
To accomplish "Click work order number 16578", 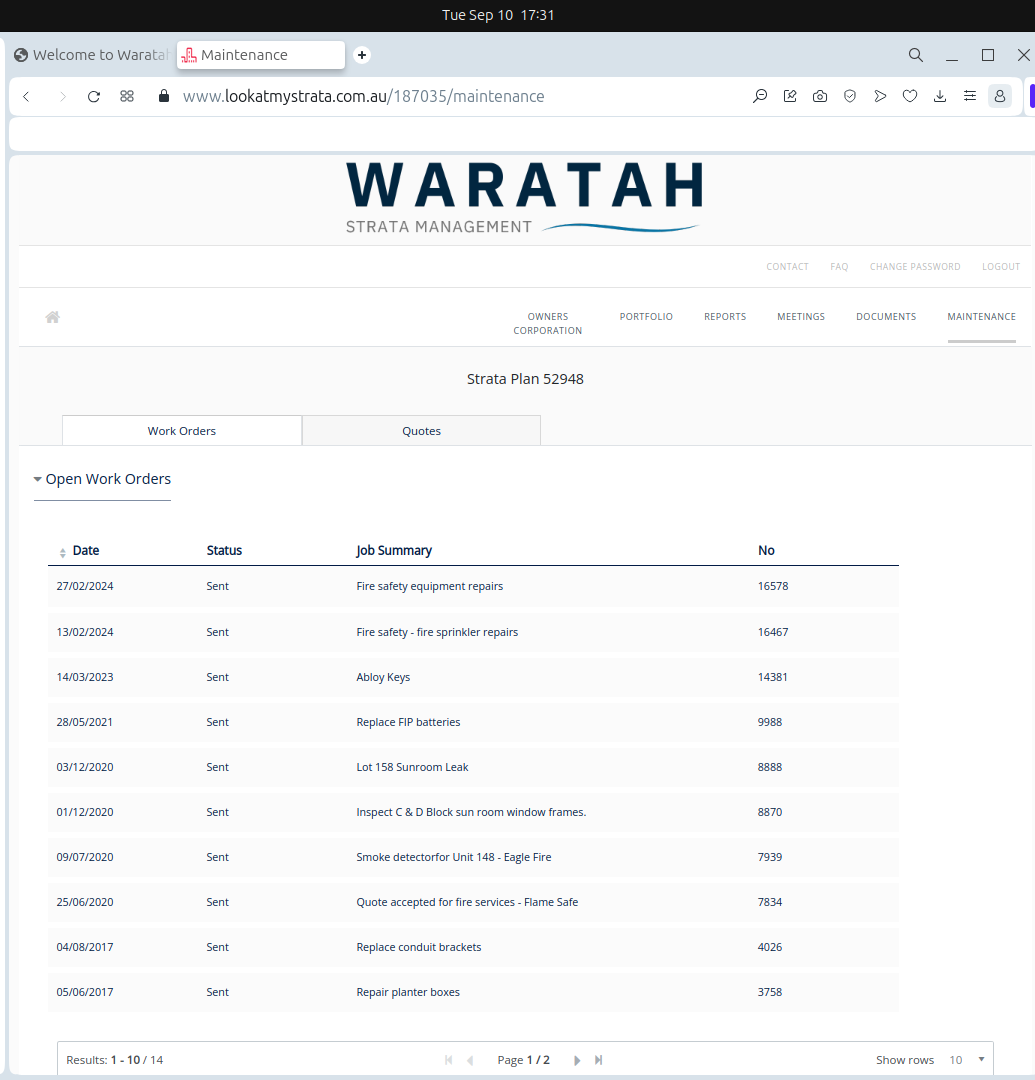I will pos(773,586).
